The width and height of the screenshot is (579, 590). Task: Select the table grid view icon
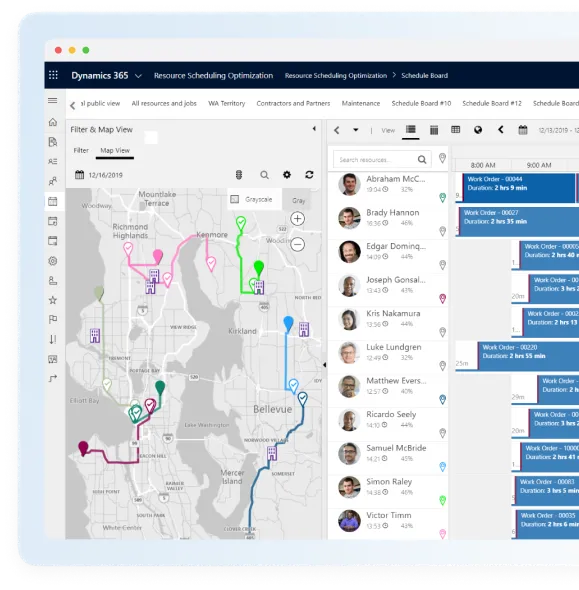(455, 130)
